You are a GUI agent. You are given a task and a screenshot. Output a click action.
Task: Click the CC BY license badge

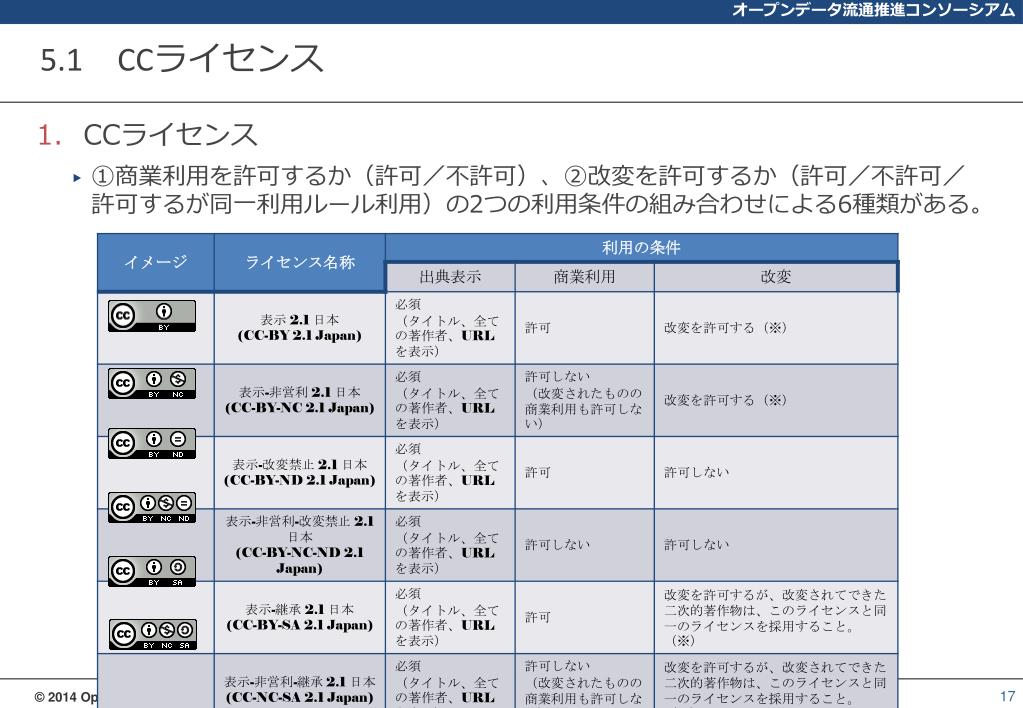(152, 316)
